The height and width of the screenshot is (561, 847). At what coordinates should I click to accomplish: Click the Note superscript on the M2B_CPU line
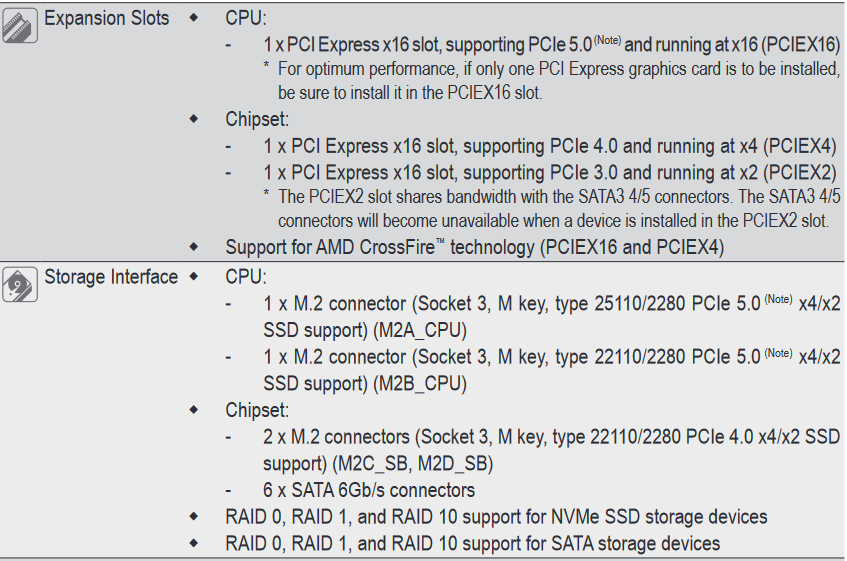click(x=778, y=353)
